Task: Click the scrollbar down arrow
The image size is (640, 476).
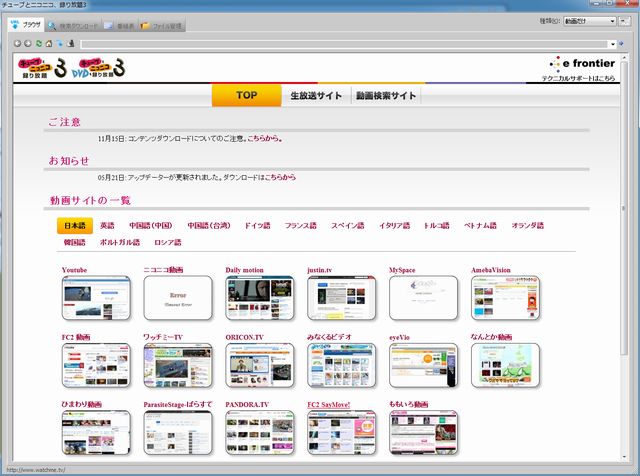Action: 624,457
